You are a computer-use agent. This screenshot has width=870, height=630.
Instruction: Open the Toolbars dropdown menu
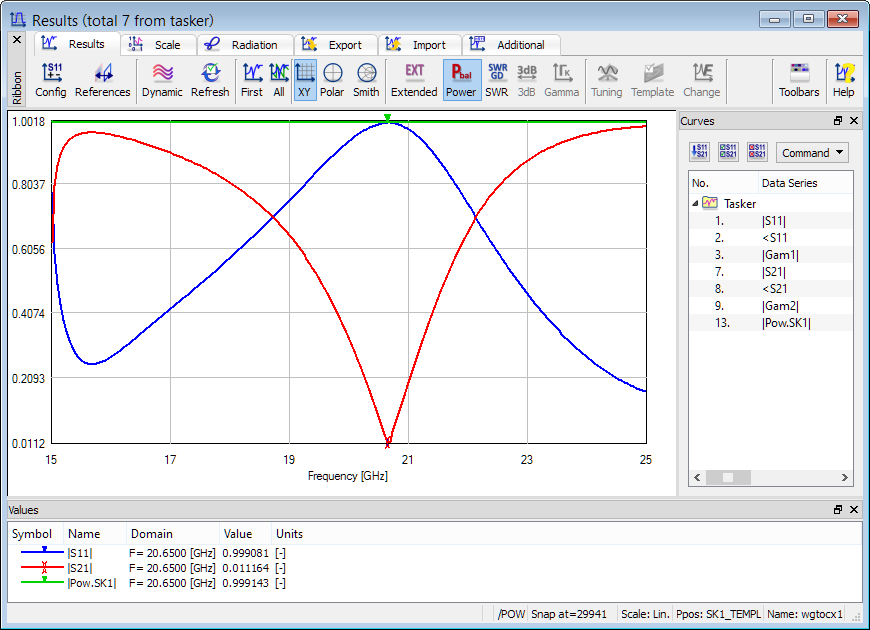799,80
